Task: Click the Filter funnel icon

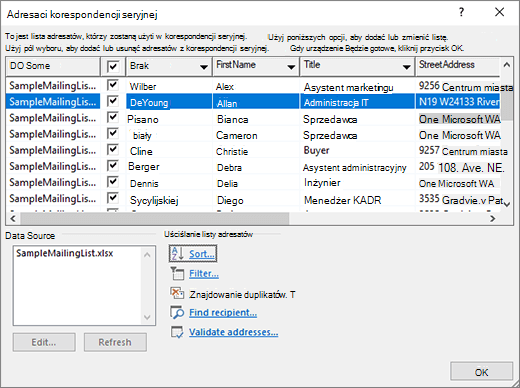Action: [177, 273]
